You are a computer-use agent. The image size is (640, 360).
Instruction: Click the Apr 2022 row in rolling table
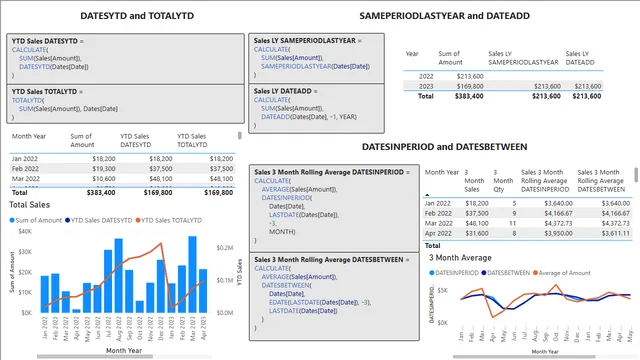click(x=527, y=233)
